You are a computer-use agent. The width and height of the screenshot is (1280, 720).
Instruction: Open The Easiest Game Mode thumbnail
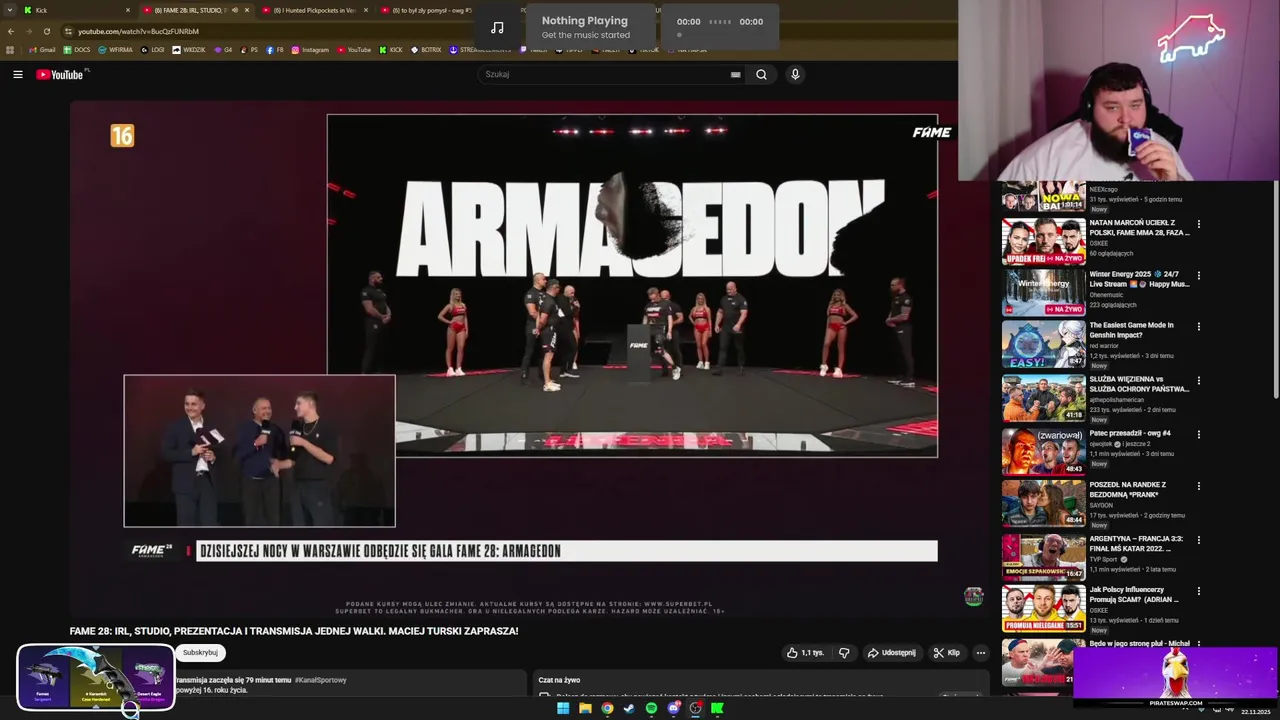coord(1044,345)
